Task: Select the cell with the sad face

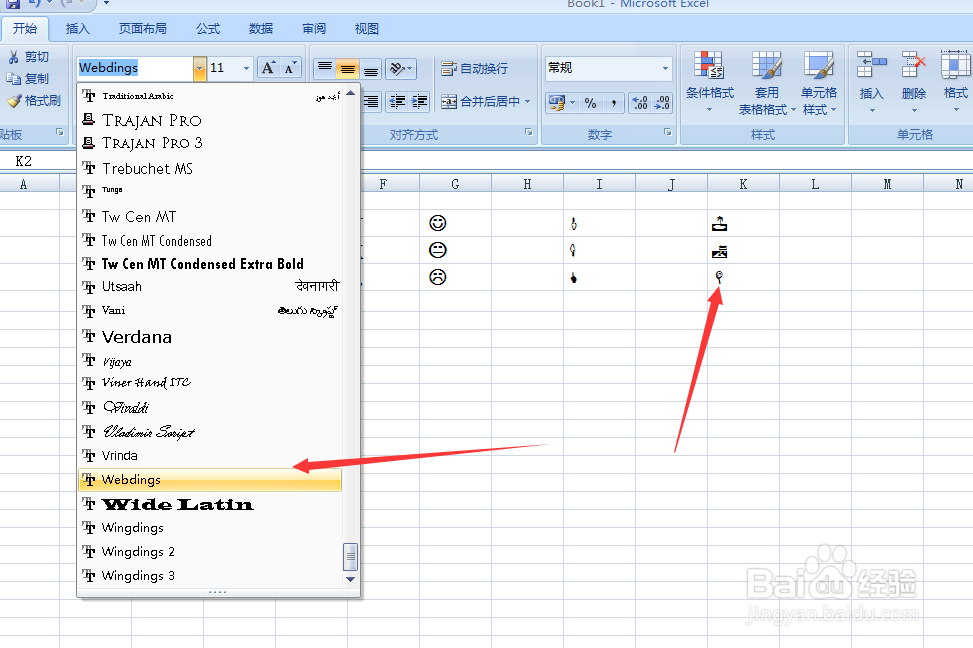Action: click(455, 277)
